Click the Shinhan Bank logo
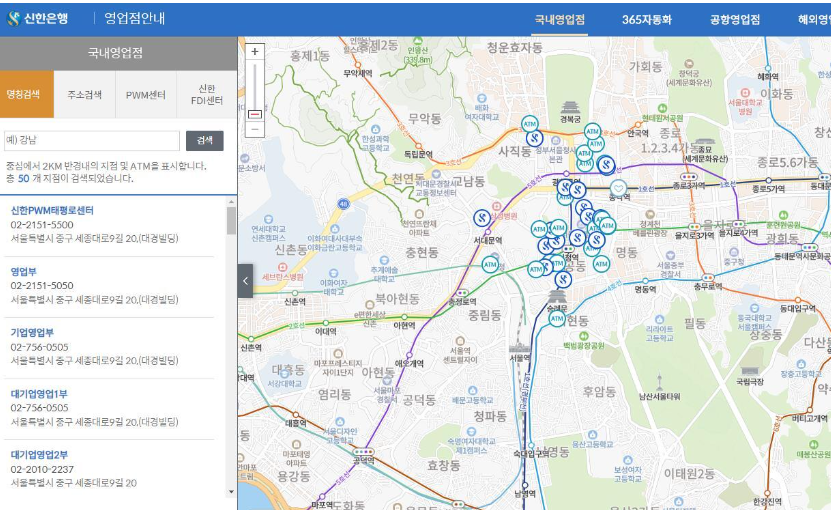The width and height of the screenshot is (831, 510). pyautogui.click(x=37, y=19)
